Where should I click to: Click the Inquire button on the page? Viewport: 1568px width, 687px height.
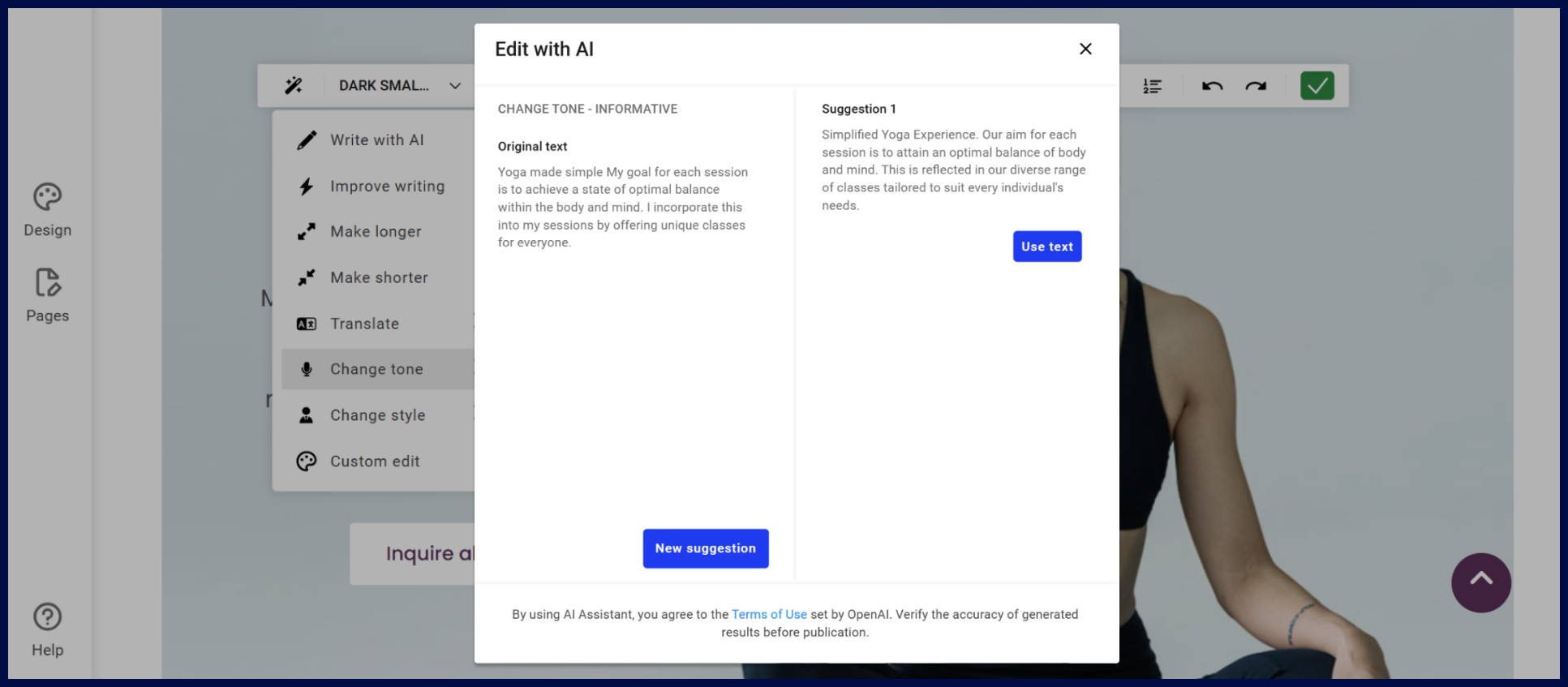point(413,554)
